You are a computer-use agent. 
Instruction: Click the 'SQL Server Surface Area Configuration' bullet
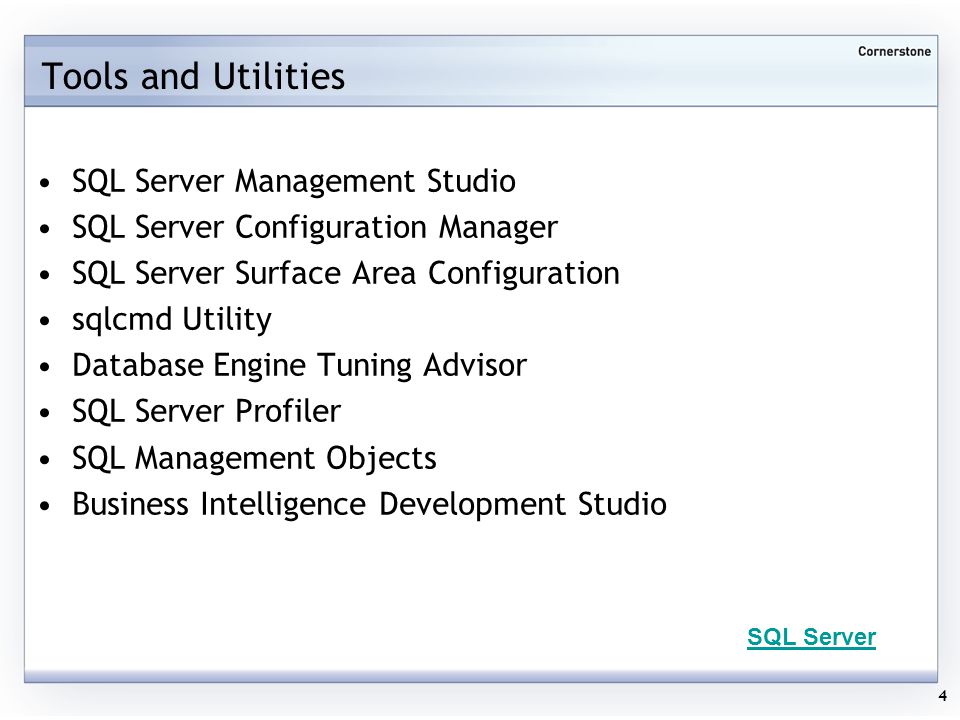pyautogui.click(x=346, y=274)
